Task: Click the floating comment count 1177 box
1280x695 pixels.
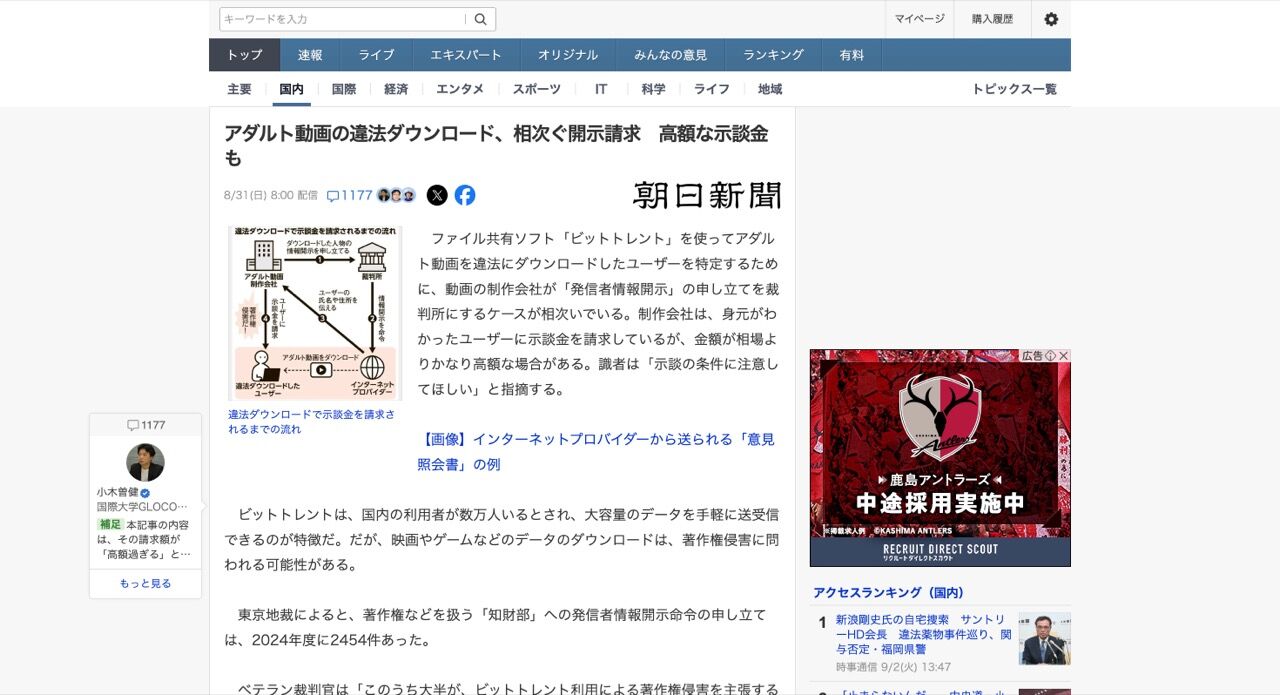Action: tap(145, 425)
